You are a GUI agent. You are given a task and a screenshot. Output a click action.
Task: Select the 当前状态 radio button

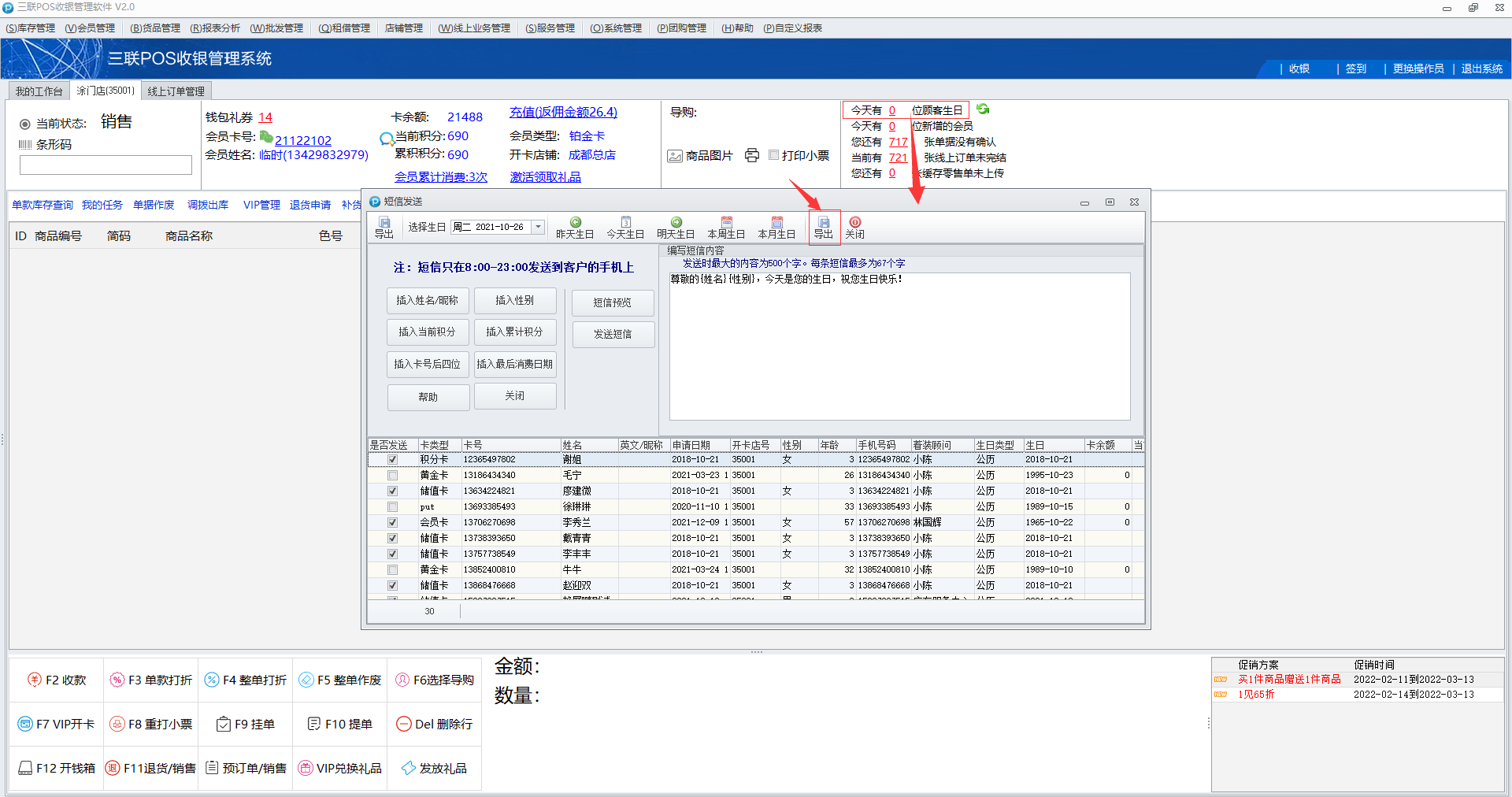pos(25,124)
